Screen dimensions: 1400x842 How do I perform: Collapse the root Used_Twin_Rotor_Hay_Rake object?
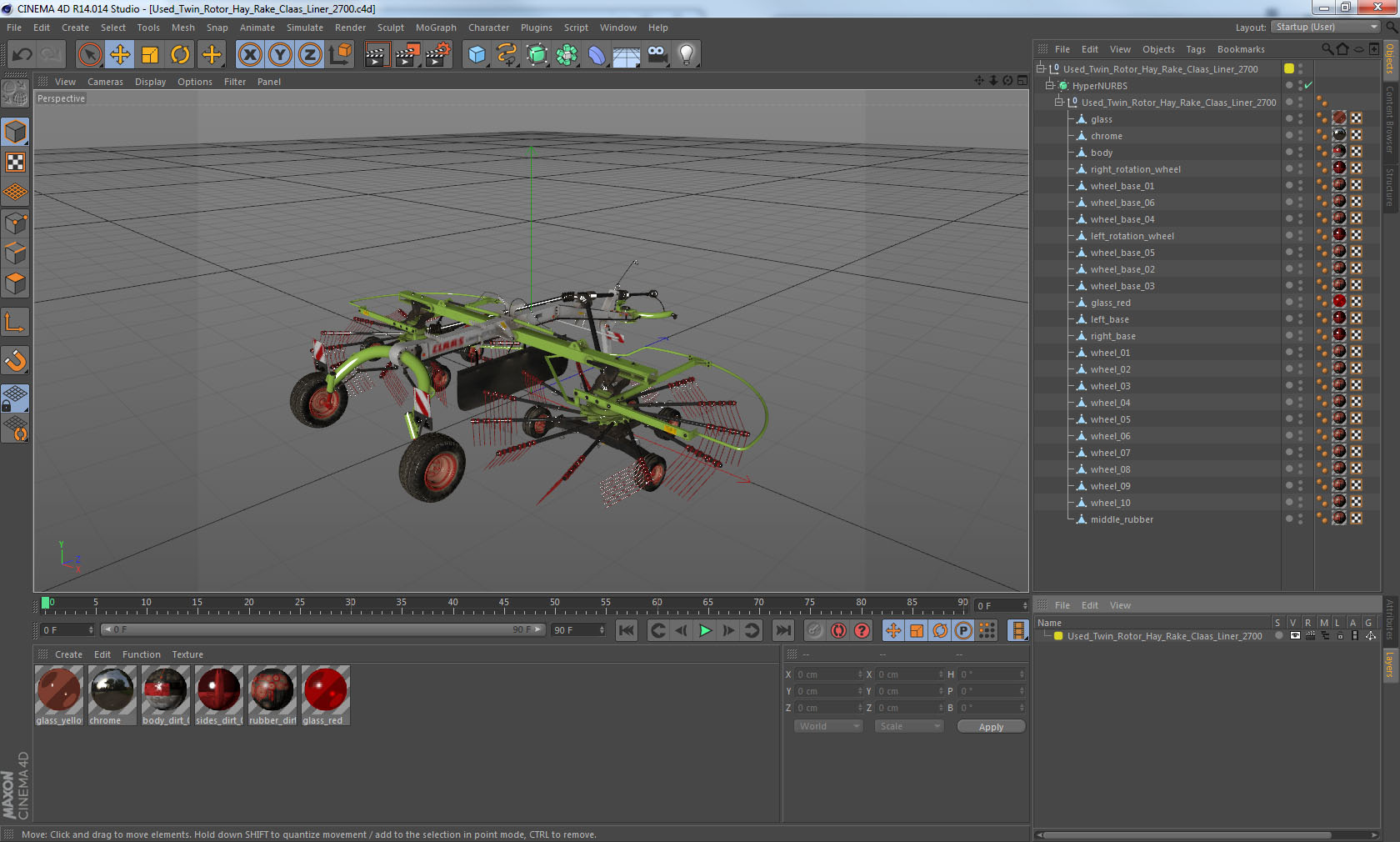tap(1041, 68)
